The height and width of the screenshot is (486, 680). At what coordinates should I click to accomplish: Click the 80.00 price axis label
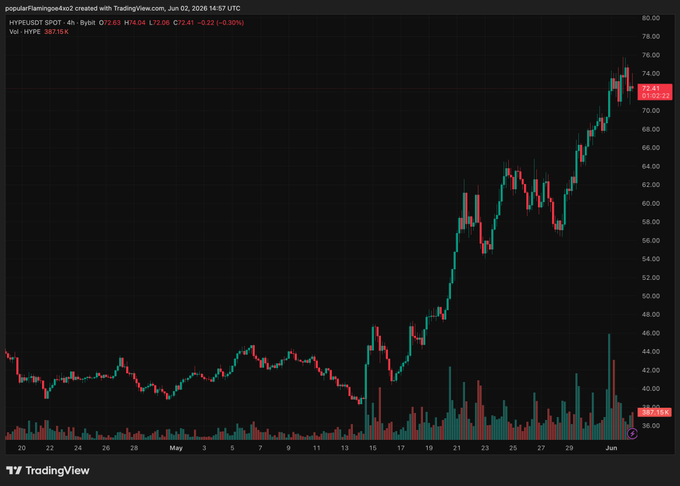651,18
